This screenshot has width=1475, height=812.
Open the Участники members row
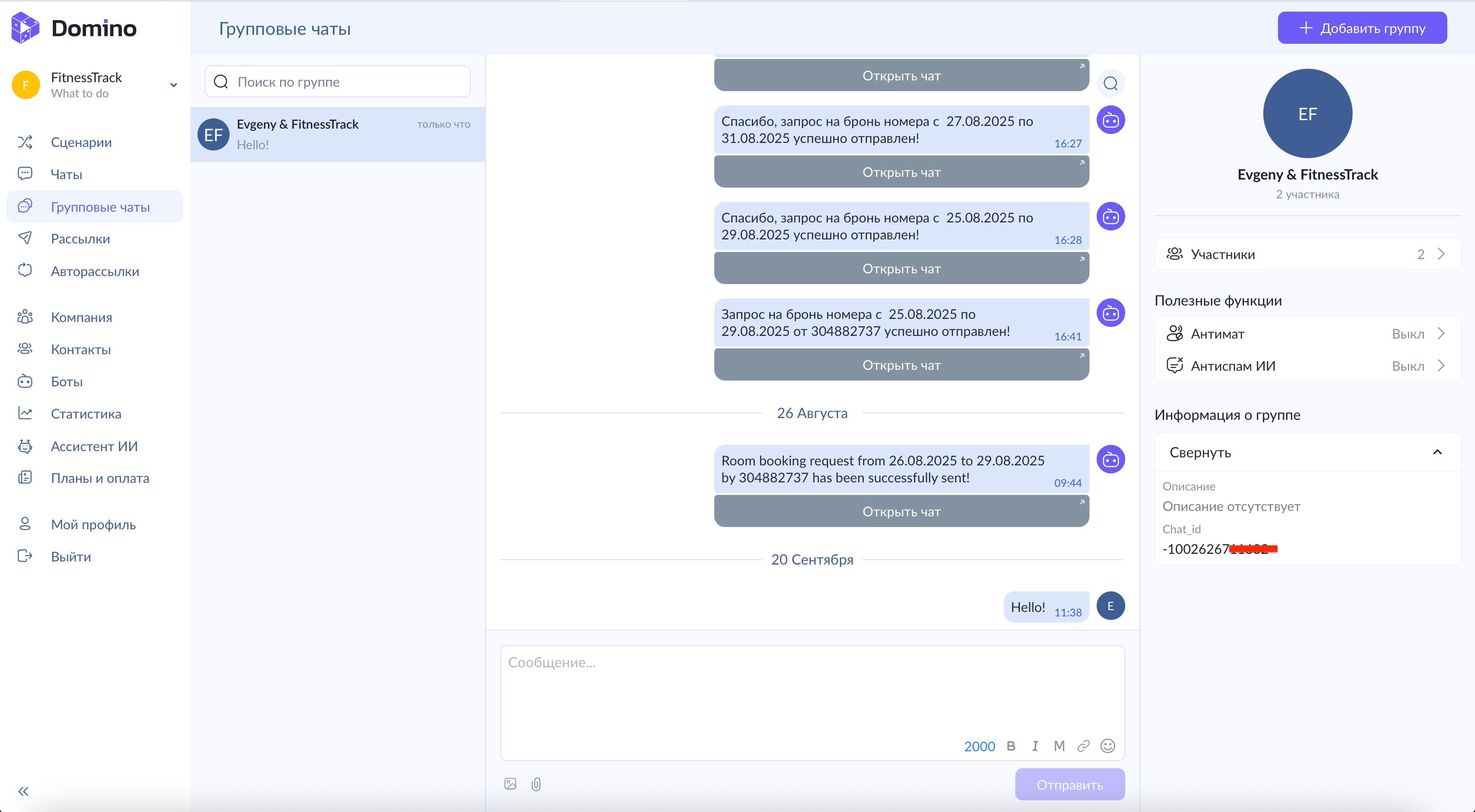tap(1307, 254)
